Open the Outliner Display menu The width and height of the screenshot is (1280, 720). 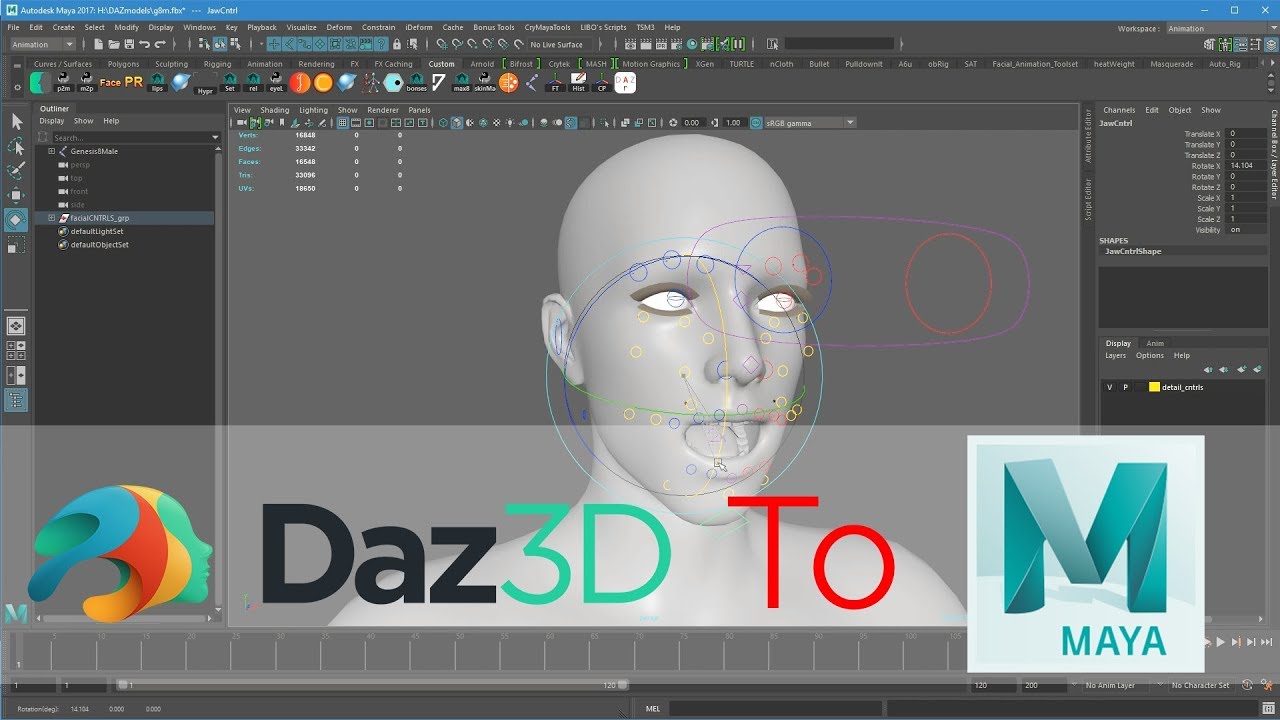(52, 121)
